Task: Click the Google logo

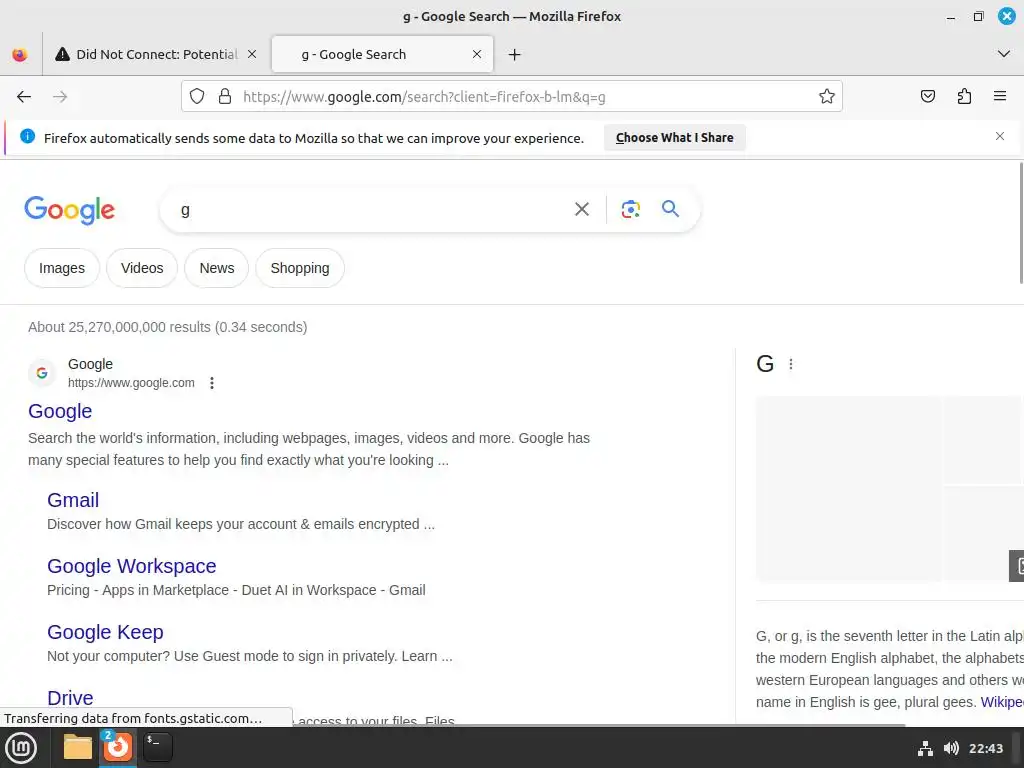Action: pyautogui.click(x=69, y=210)
